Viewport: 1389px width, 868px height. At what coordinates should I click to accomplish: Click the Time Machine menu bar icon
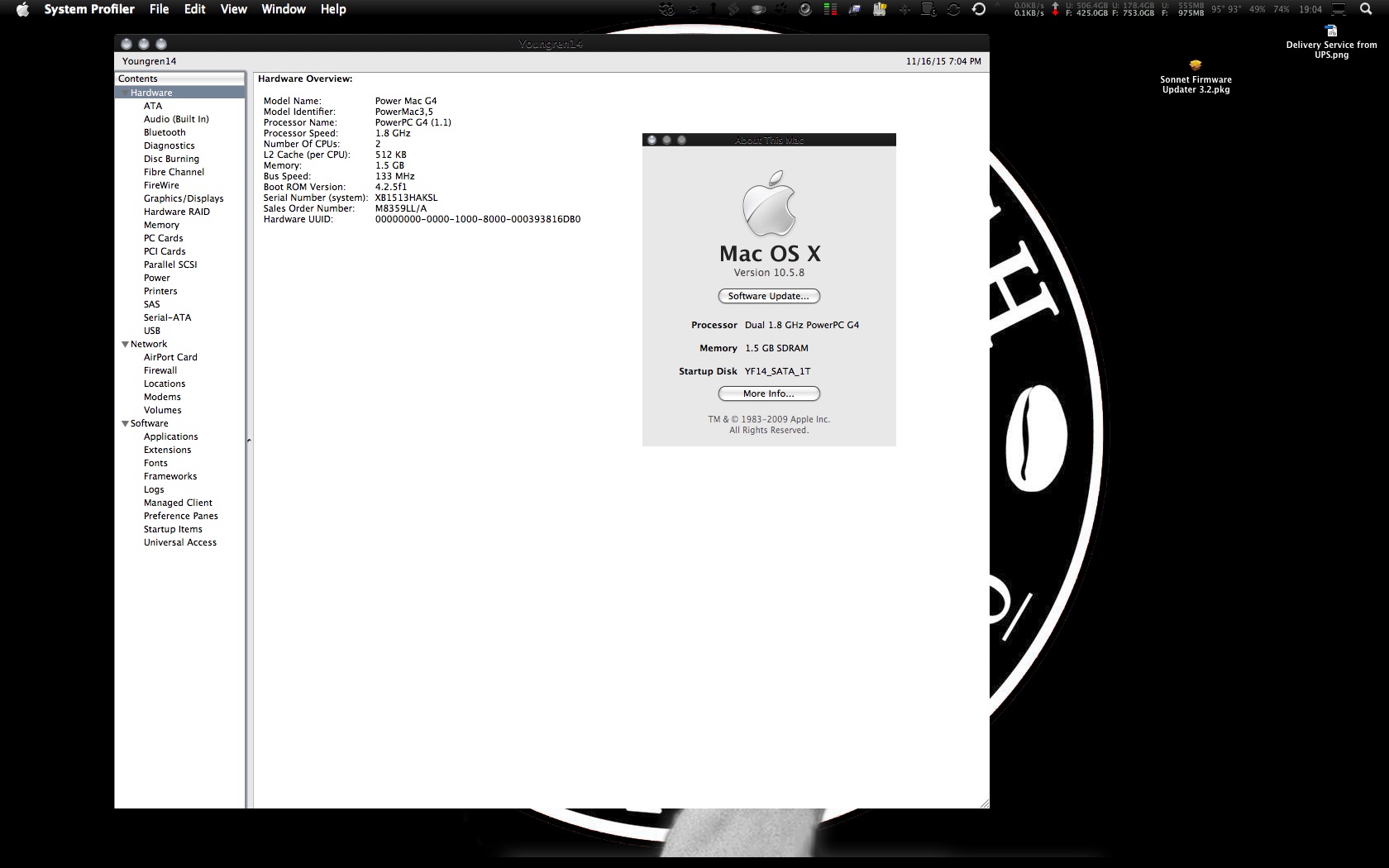pyautogui.click(x=979, y=9)
